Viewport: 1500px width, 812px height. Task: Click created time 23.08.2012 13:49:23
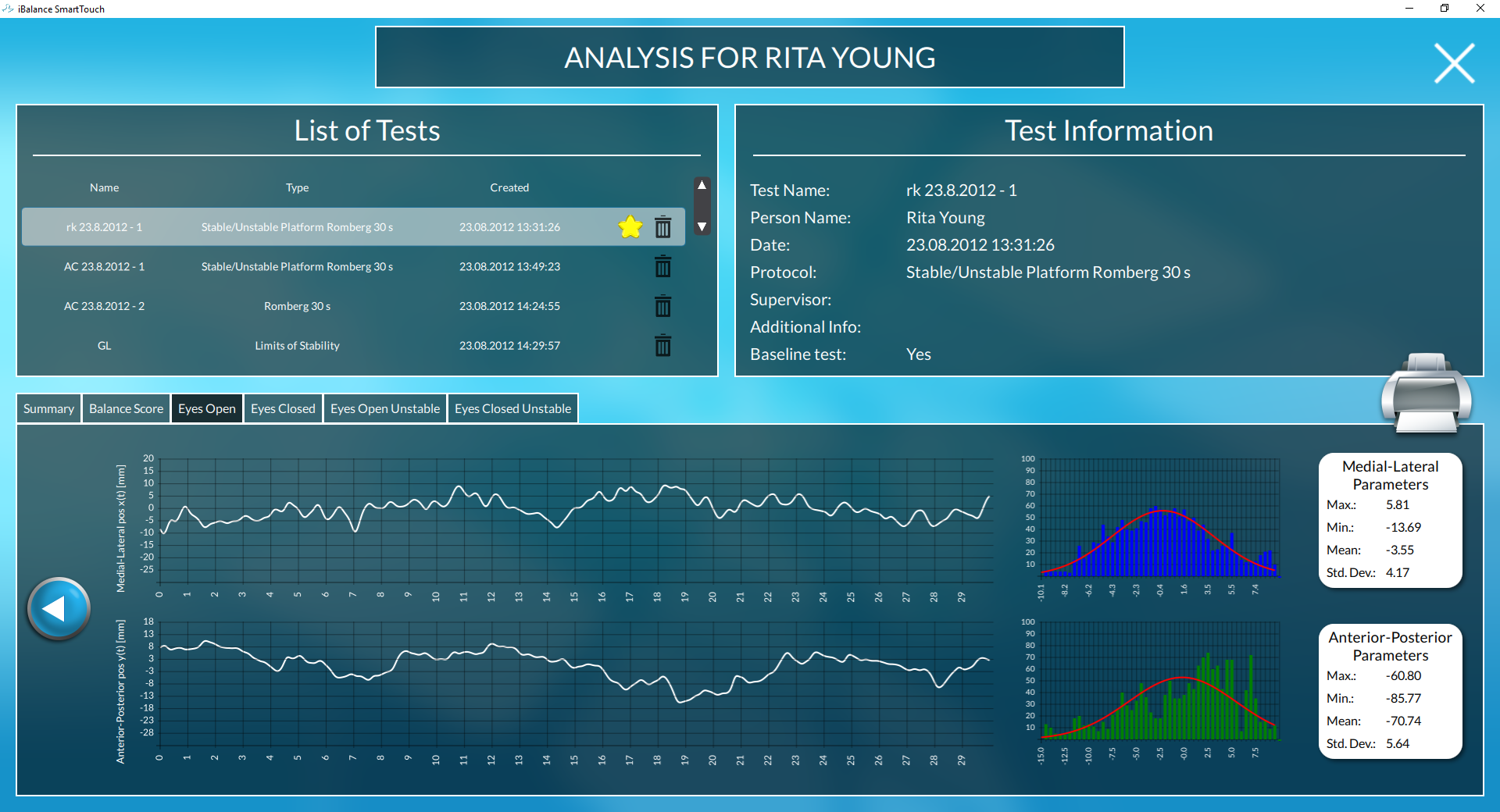[509, 266]
